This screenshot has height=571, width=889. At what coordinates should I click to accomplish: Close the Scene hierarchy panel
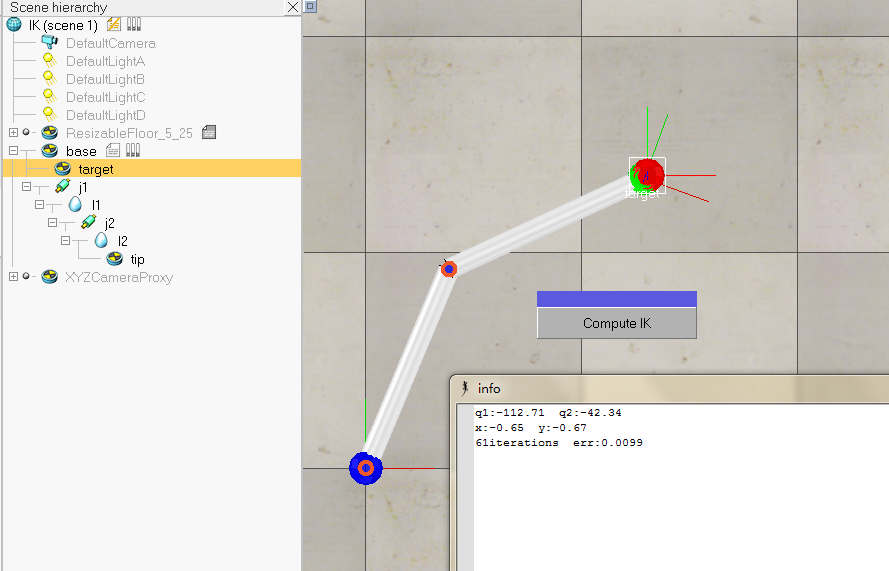coord(293,7)
